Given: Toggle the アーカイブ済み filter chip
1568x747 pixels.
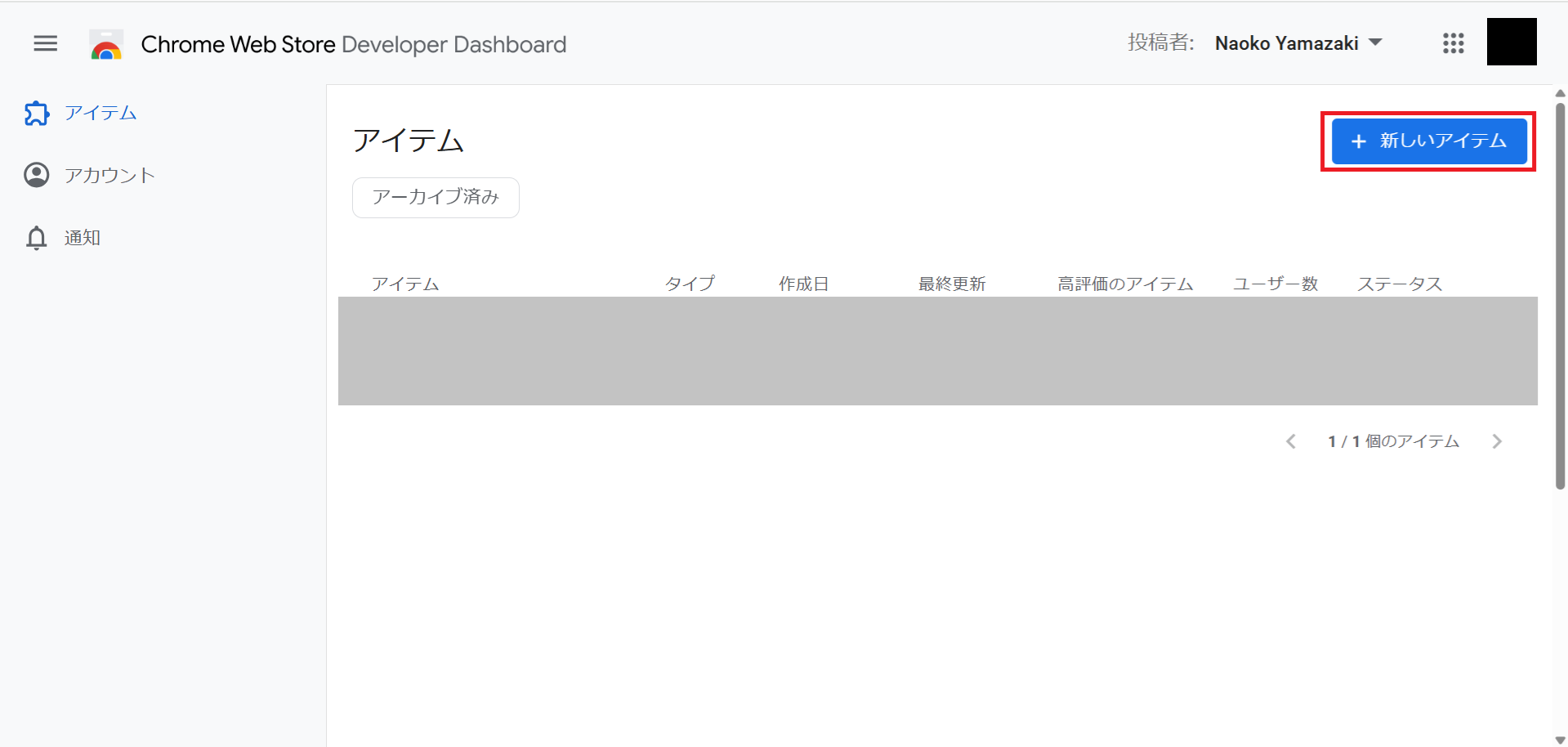Looking at the screenshot, I should pos(436,197).
